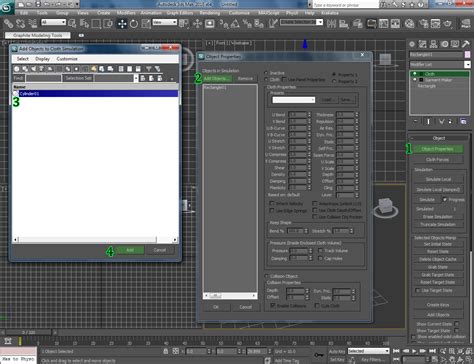Screen dimensions: 474x364
Task: Click the Add Objects button in Object Properties
Action: click(217, 79)
